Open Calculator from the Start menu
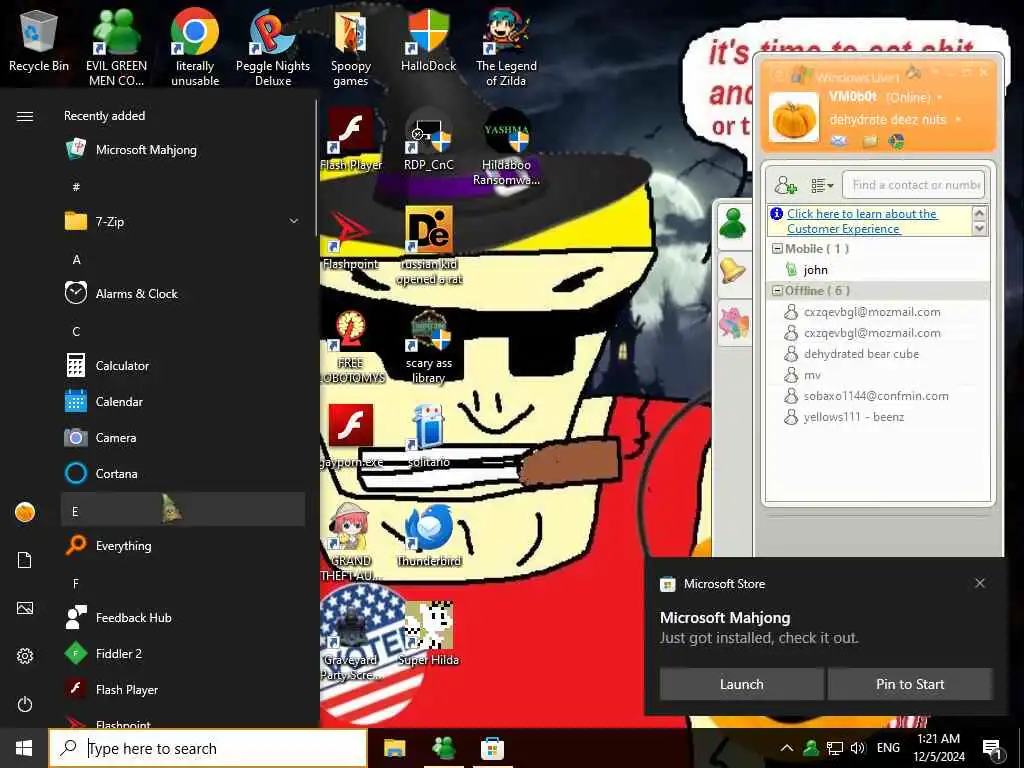 tap(183, 366)
